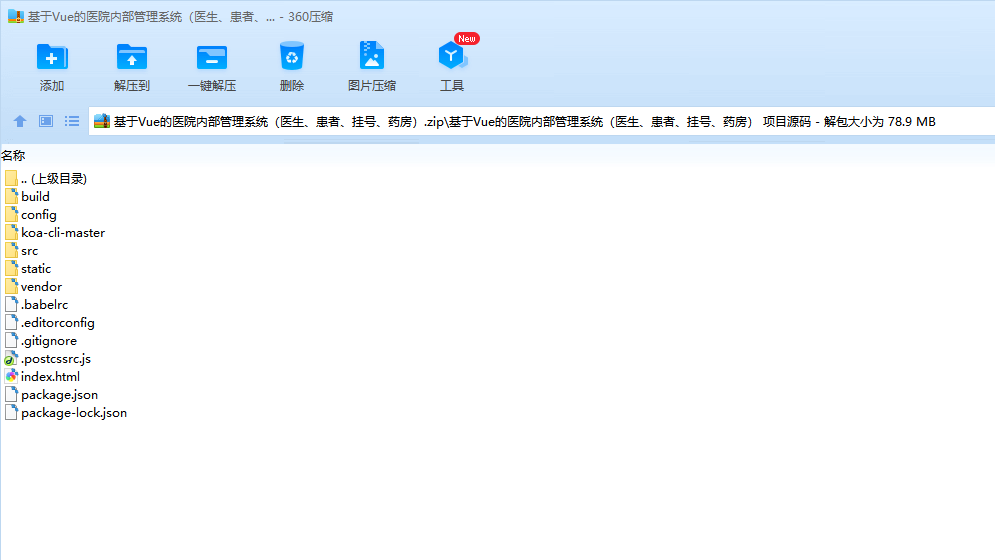This screenshot has width=995, height=560.
Task: Select the .. (上级目录) parent folder entry
Action: (x=53, y=178)
